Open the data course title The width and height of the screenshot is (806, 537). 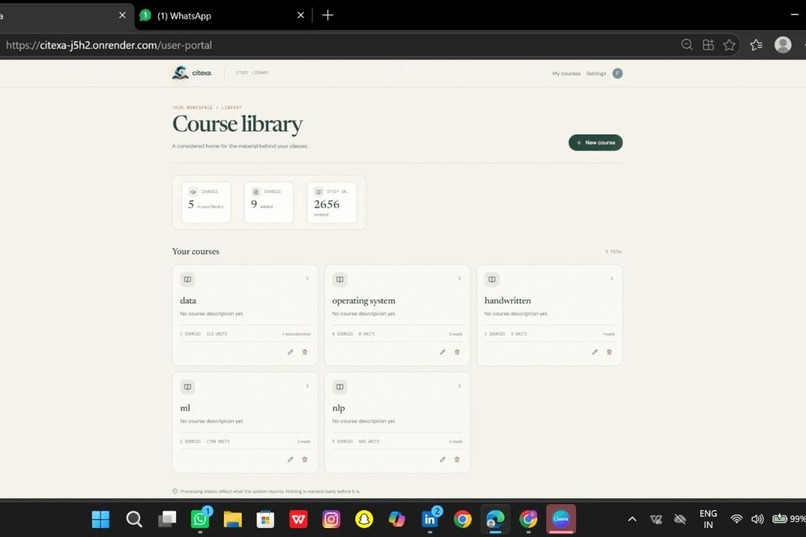188,300
